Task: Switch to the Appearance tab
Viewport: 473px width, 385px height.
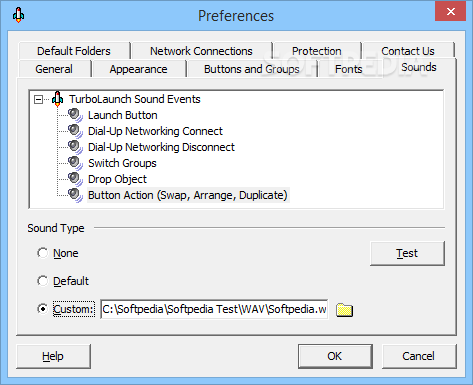Action: [139, 69]
